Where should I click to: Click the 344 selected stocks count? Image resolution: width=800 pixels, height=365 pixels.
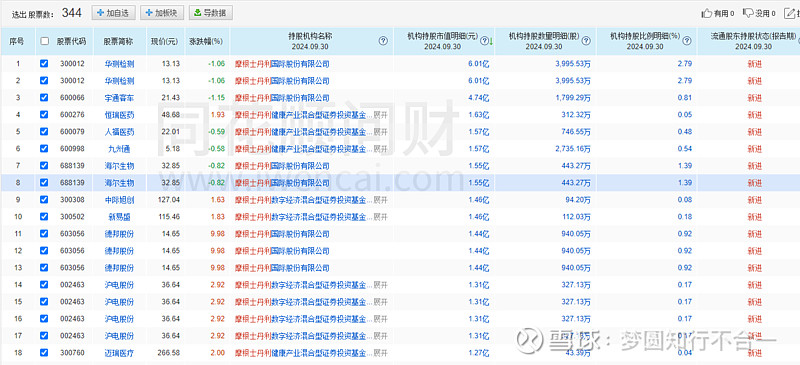(x=71, y=13)
